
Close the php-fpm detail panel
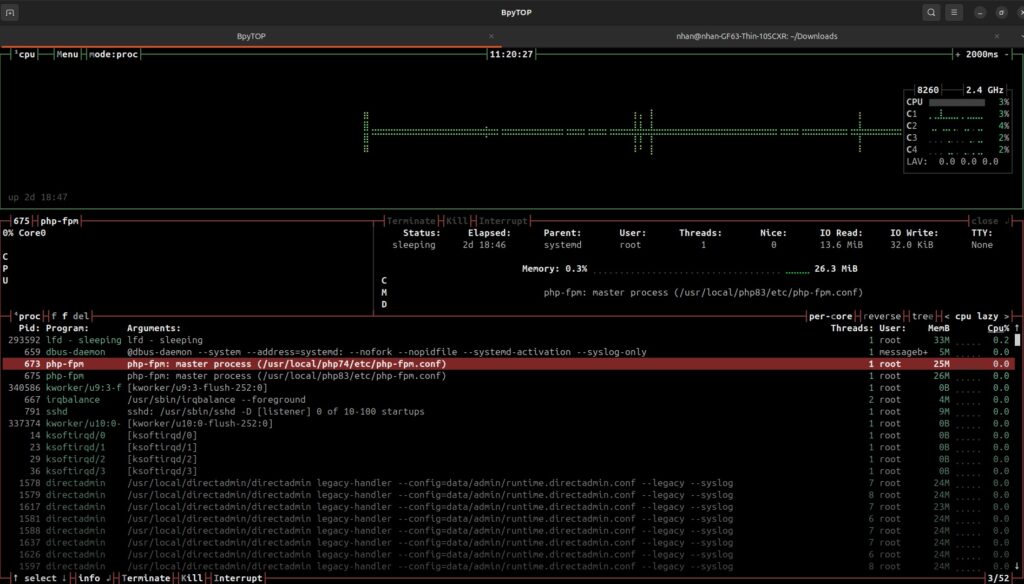click(985, 220)
